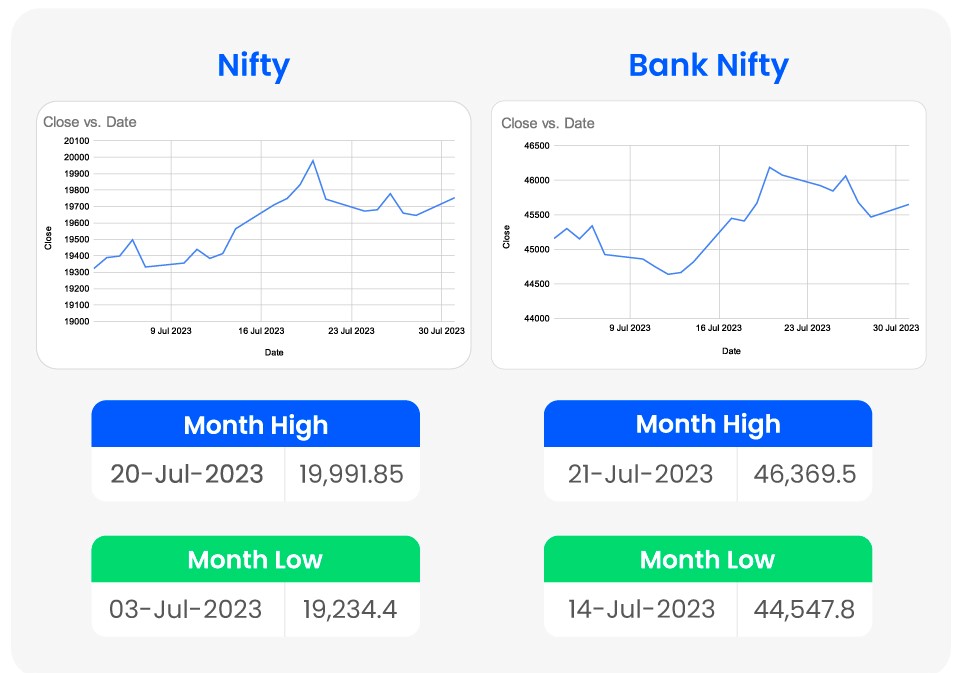Select the 19,234.4 Nifty low value
The width and height of the screenshot is (957, 673).
coord(351,609)
